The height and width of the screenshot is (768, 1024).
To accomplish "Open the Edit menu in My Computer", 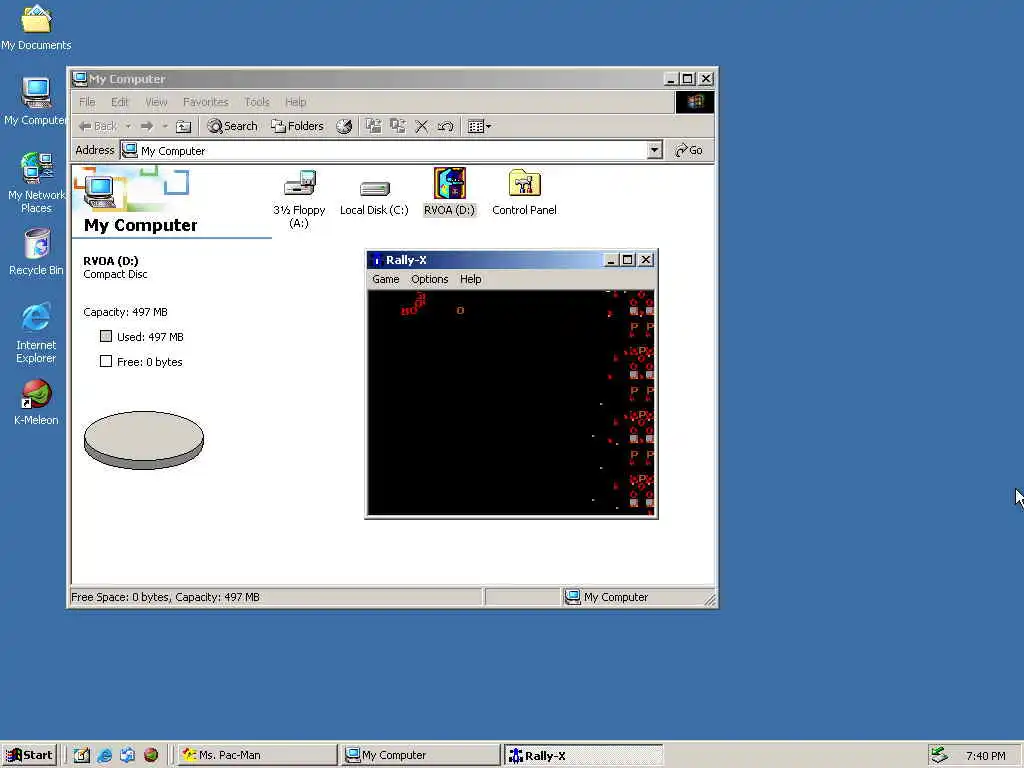I will pyautogui.click(x=120, y=102).
